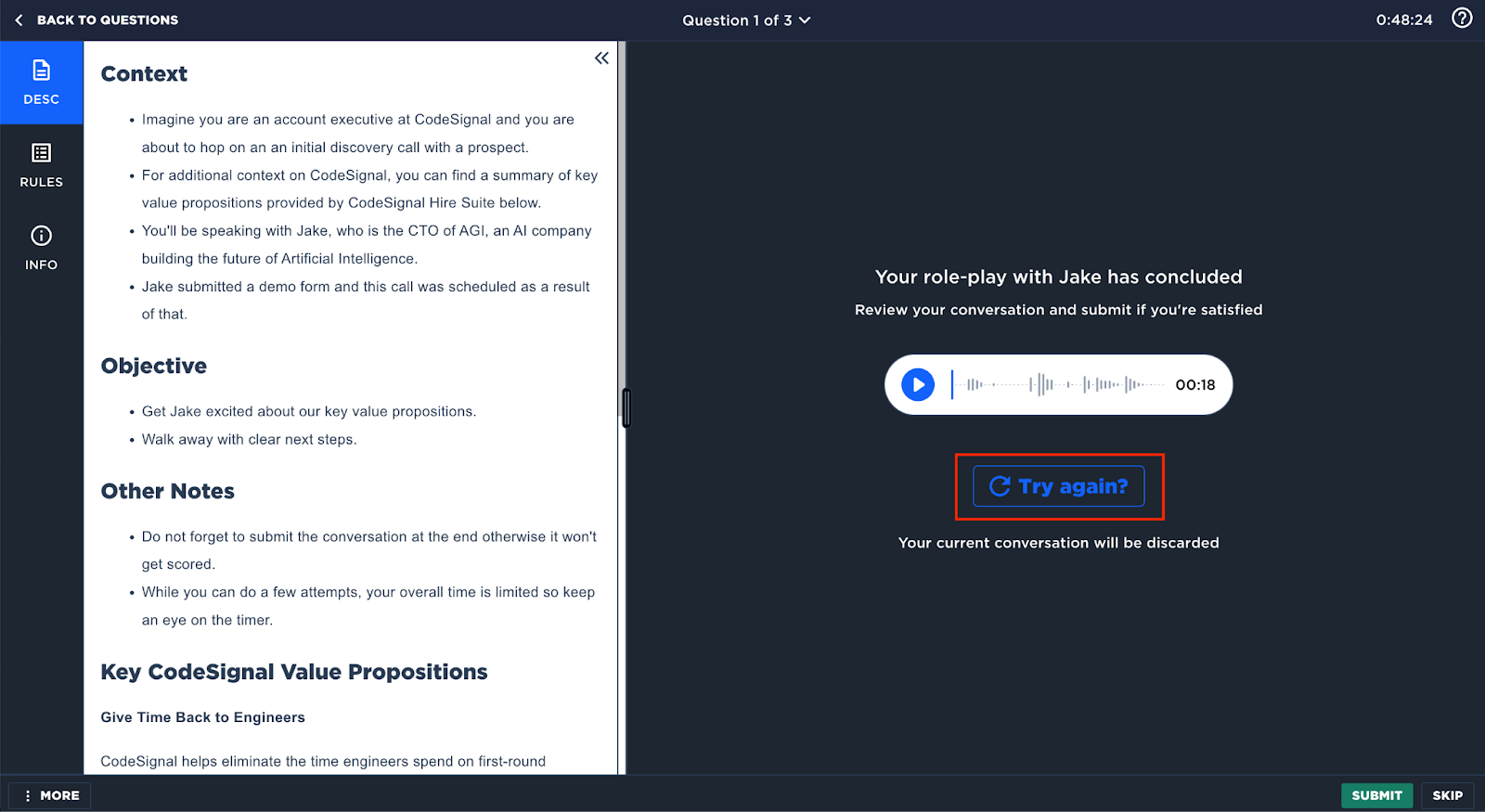The height and width of the screenshot is (812, 1485).
Task: Click the Objective heading
Action: click(x=154, y=366)
